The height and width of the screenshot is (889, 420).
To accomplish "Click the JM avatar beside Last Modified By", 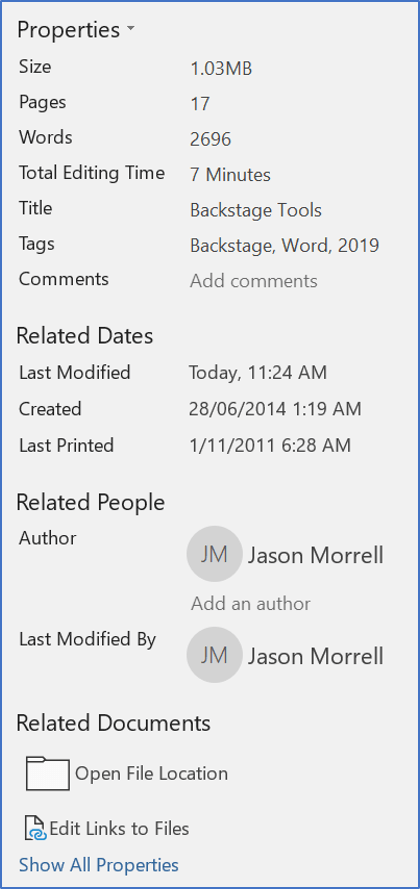I will pos(214,655).
